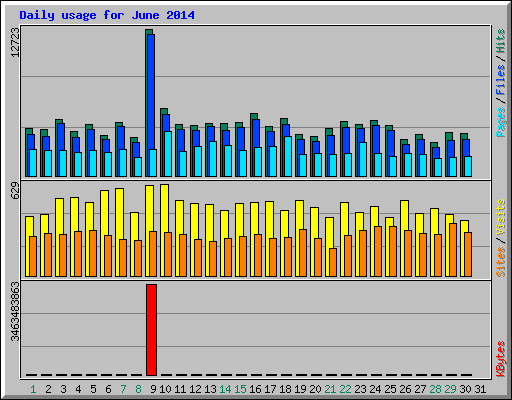This screenshot has width=512, height=400.
Task: Click the orange Sites bar for day 21
Action: click(x=333, y=262)
